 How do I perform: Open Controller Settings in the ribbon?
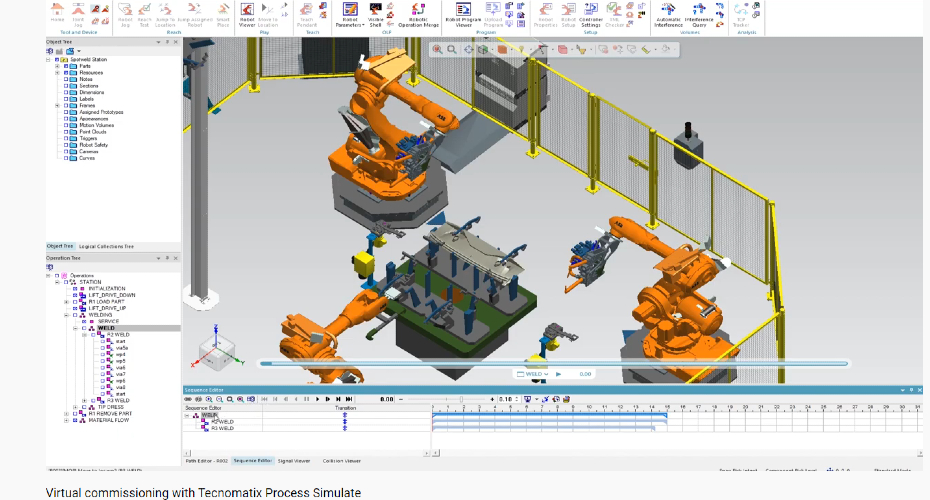point(591,10)
